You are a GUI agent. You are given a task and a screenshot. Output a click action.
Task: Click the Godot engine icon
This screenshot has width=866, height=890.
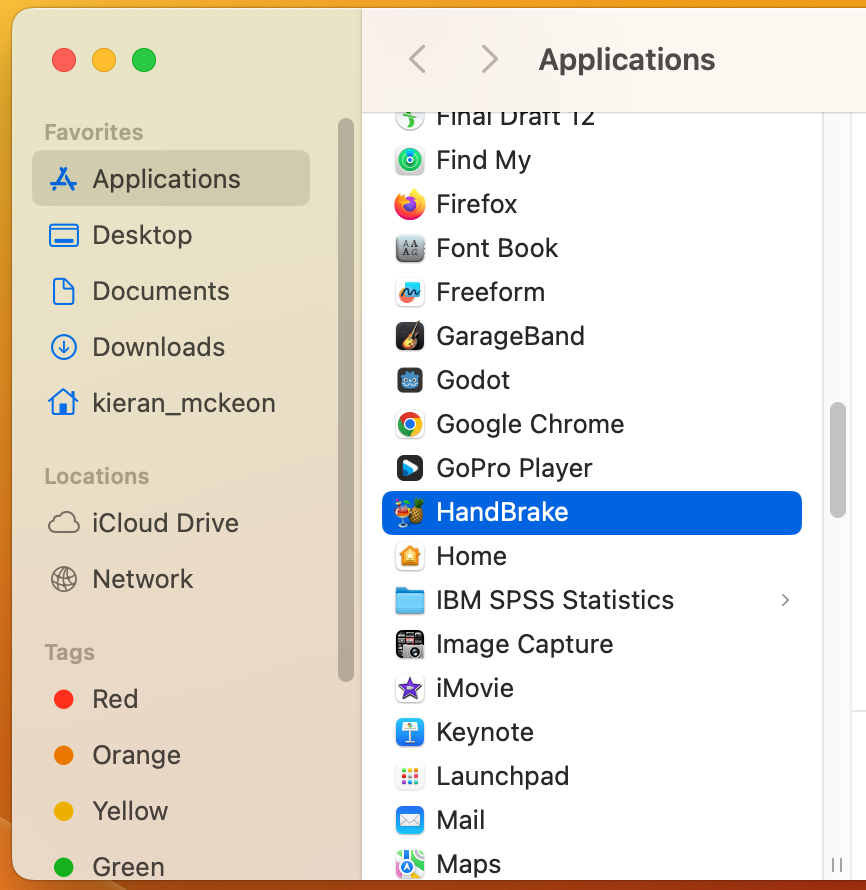tap(409, 380)
